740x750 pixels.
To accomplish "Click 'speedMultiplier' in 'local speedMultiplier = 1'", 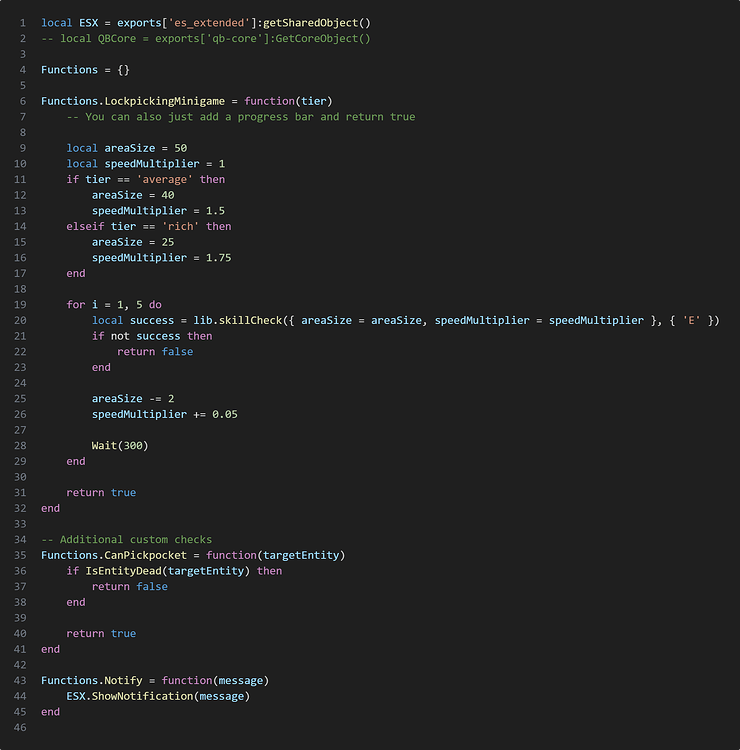I will (x=152, y=164).
